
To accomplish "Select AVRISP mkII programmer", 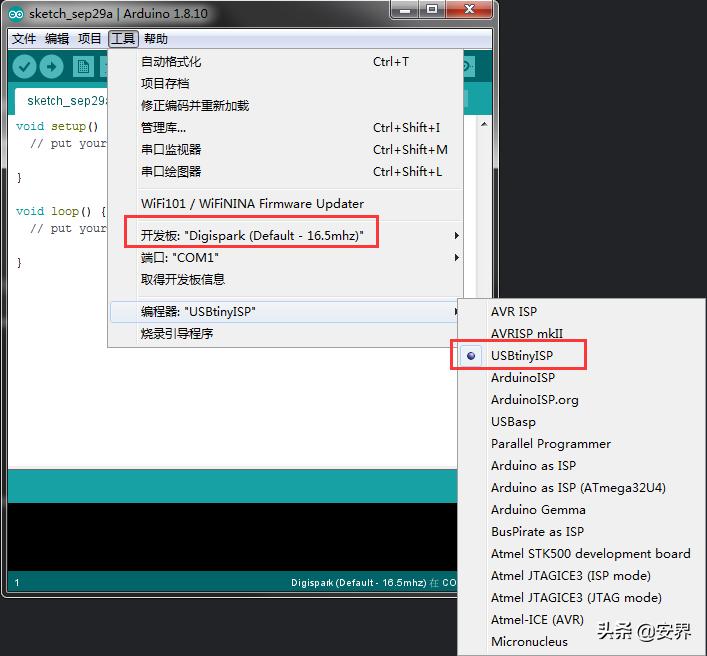I will click(x=581, y=334).
